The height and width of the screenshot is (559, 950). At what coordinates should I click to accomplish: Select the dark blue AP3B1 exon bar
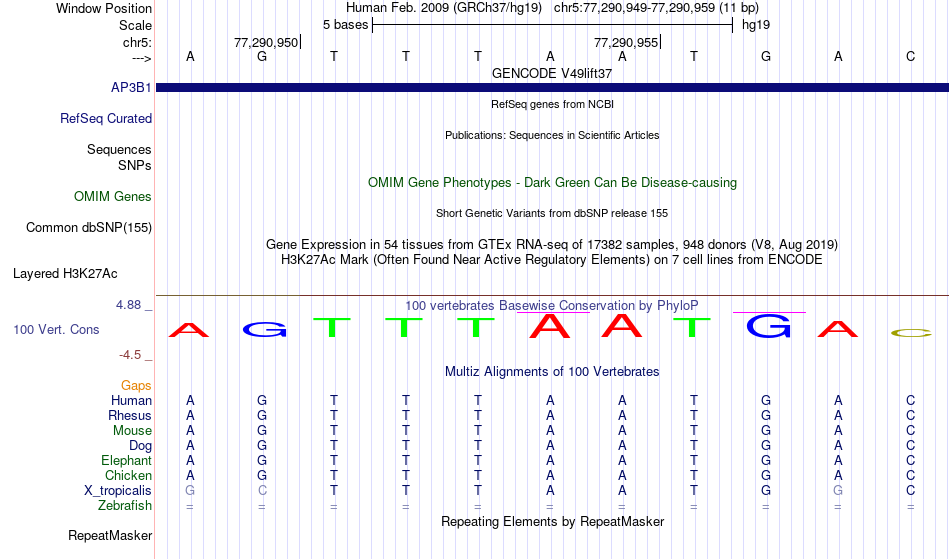pos(553,88)
